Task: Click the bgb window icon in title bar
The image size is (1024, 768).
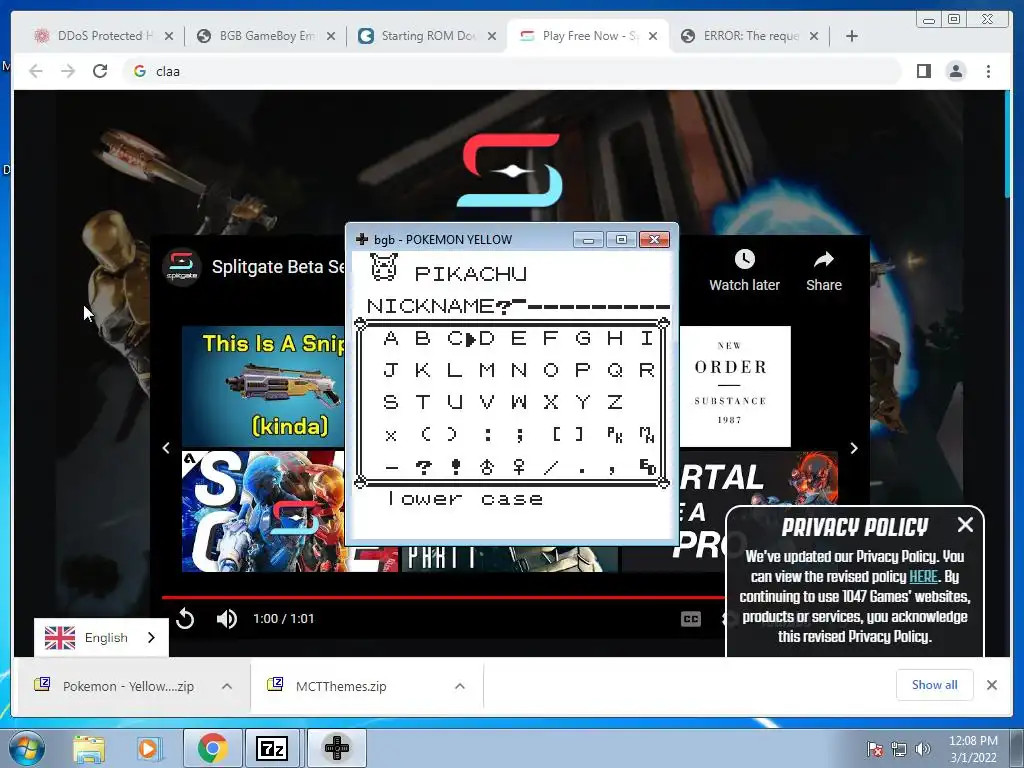Action: 362,239
